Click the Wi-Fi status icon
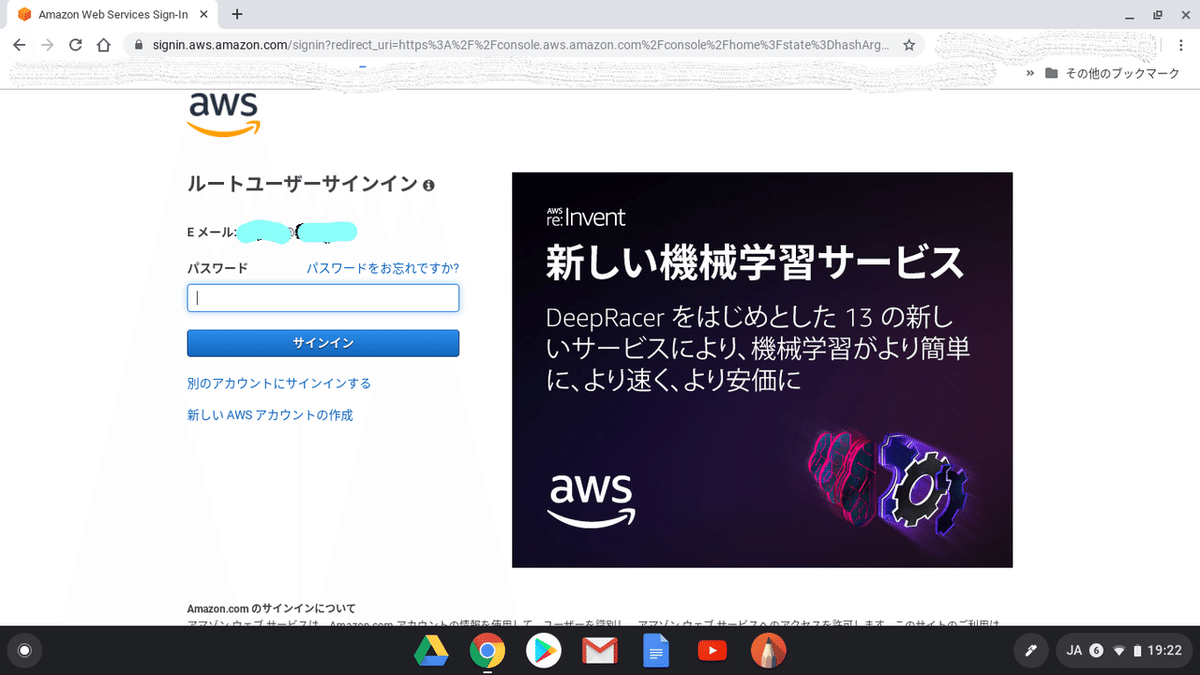The height and width of the screenshot is (675, 1200). tap(1119, 651)
